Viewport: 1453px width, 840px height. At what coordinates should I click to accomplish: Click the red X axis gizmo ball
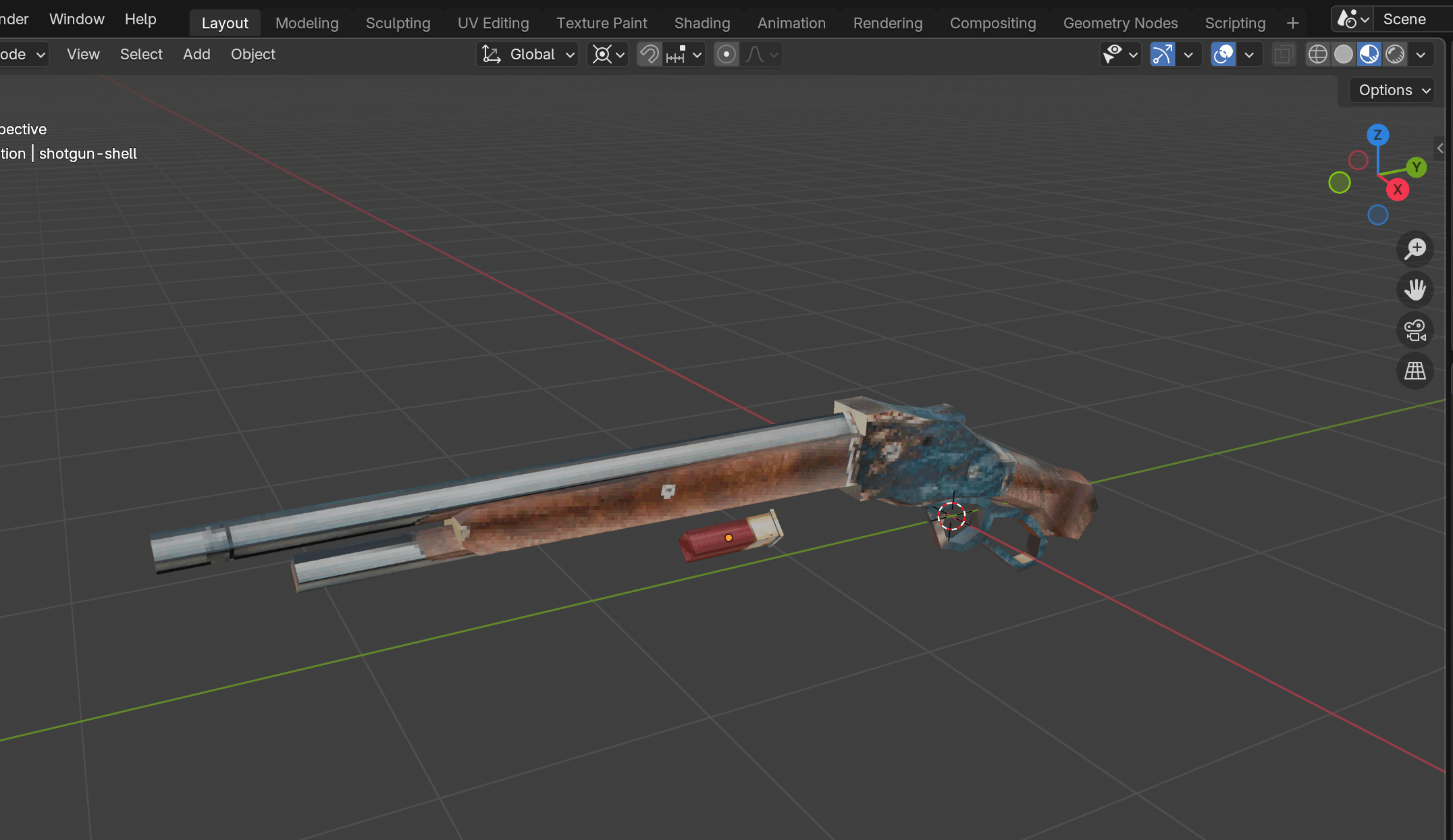click(x=1398, y=190)
